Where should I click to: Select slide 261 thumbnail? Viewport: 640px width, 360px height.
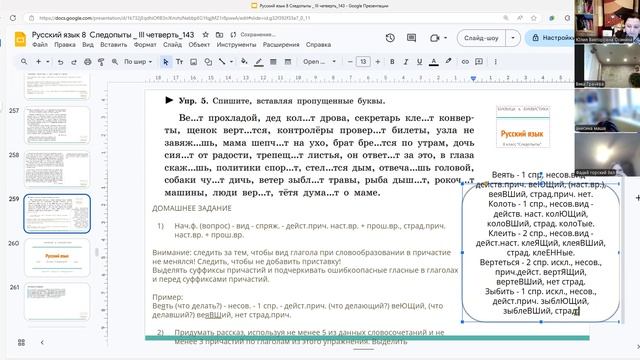point(57,302)
